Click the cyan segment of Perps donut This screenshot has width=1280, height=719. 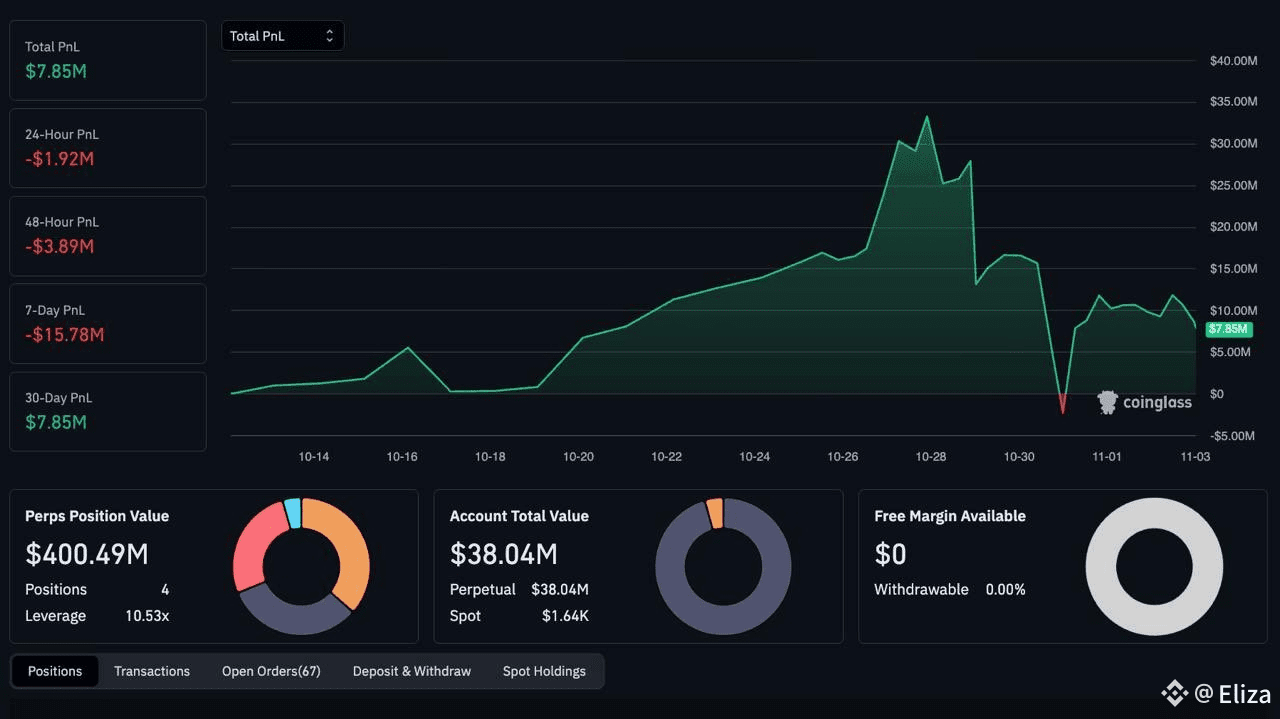[292, 512]
